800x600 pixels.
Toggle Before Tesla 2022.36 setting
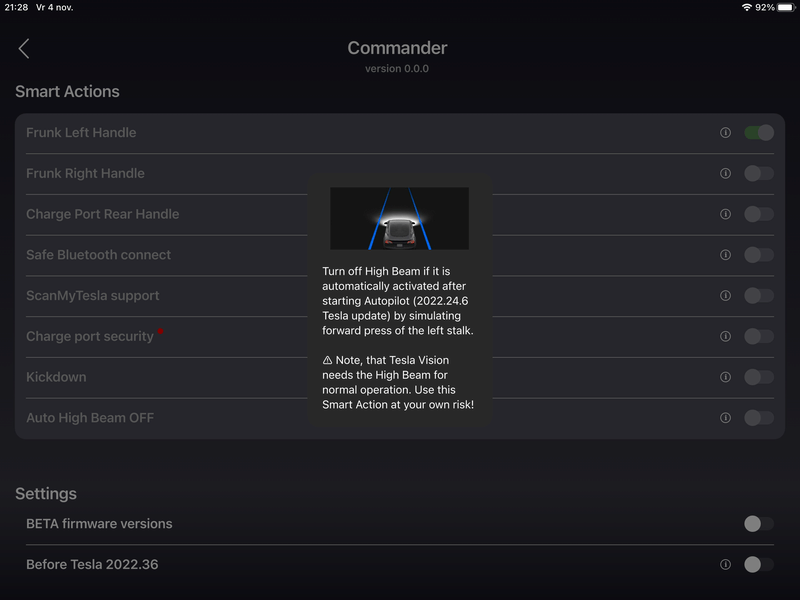click(x=759, y=565)
